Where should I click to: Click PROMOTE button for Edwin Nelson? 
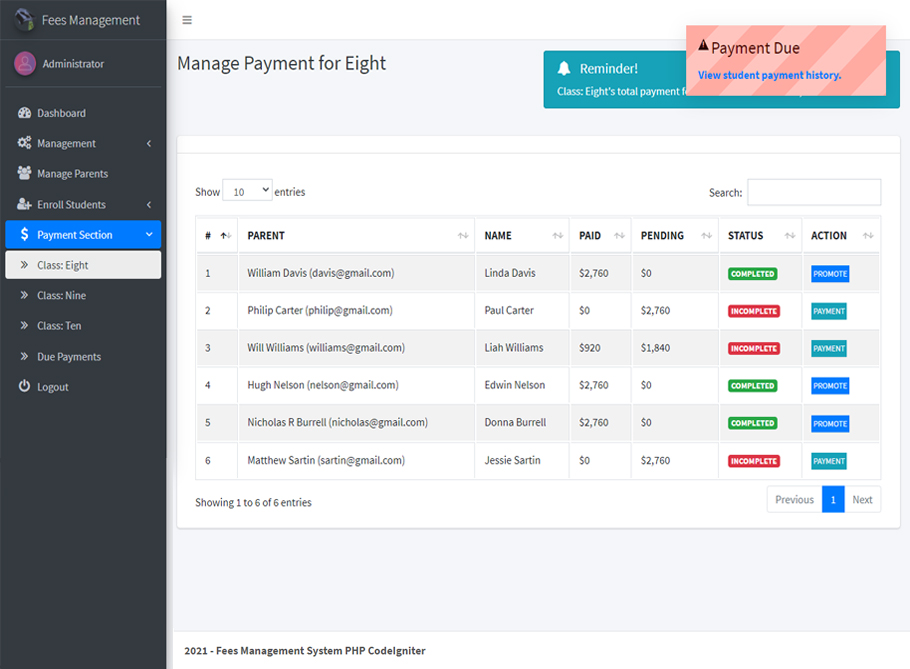pos(830,386)
